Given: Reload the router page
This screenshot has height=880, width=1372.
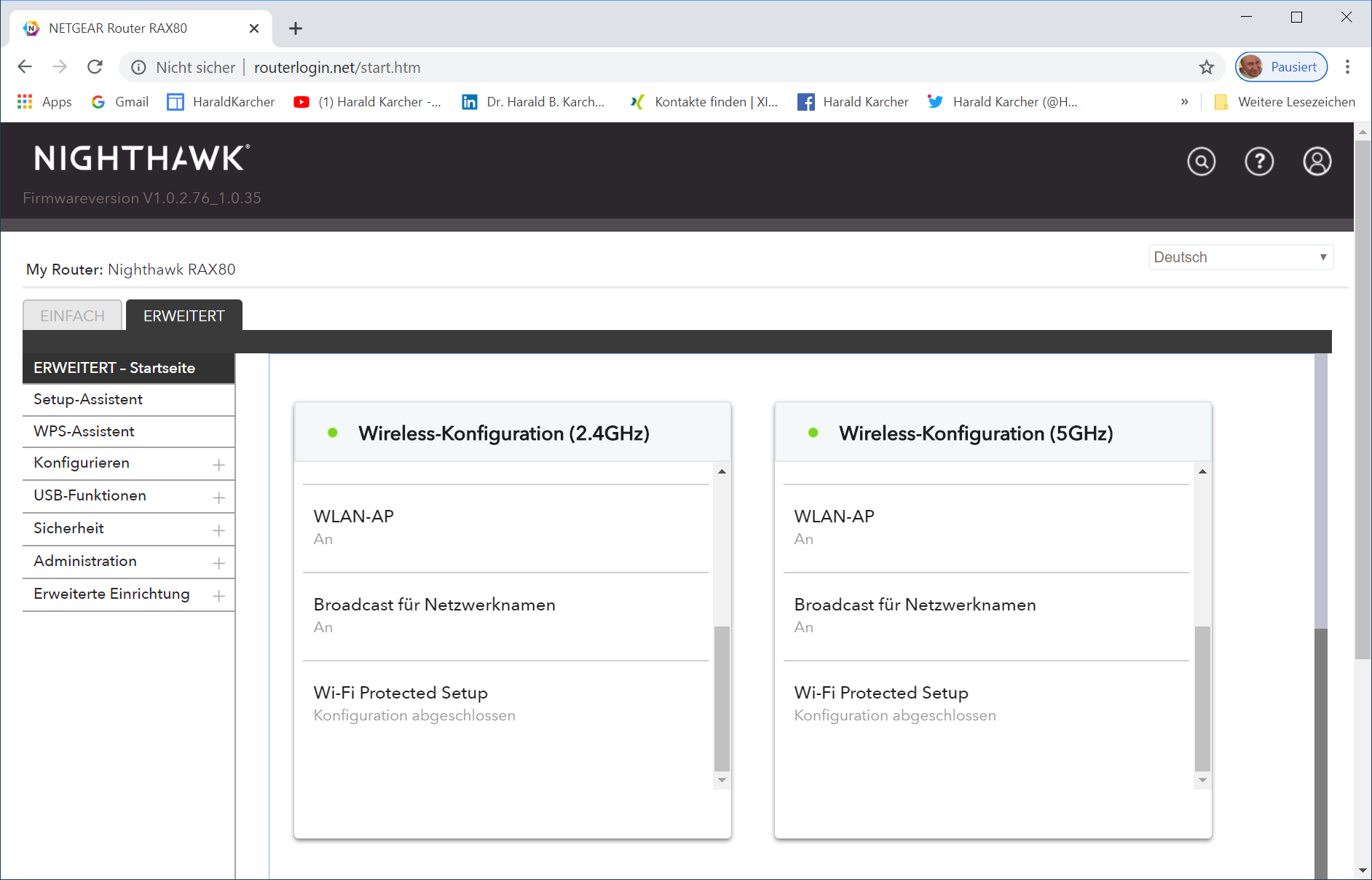Looking at the screenshot, I should click(x=95, y=67).
